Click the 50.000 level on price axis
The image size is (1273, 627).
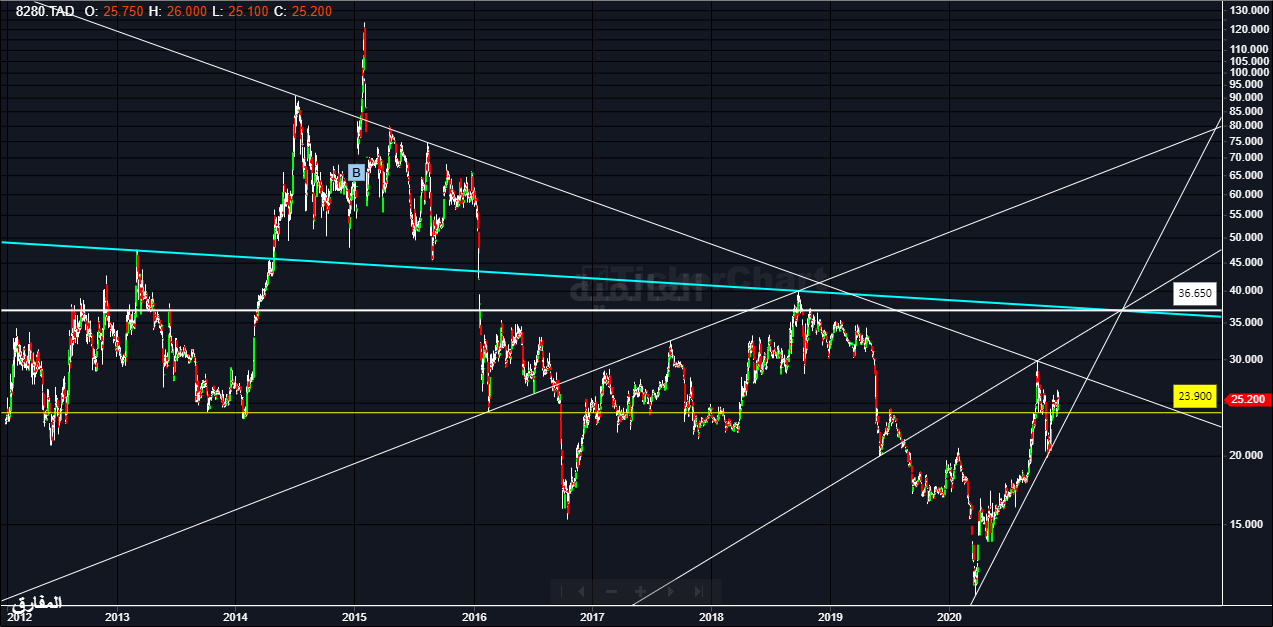(1246, 238)
